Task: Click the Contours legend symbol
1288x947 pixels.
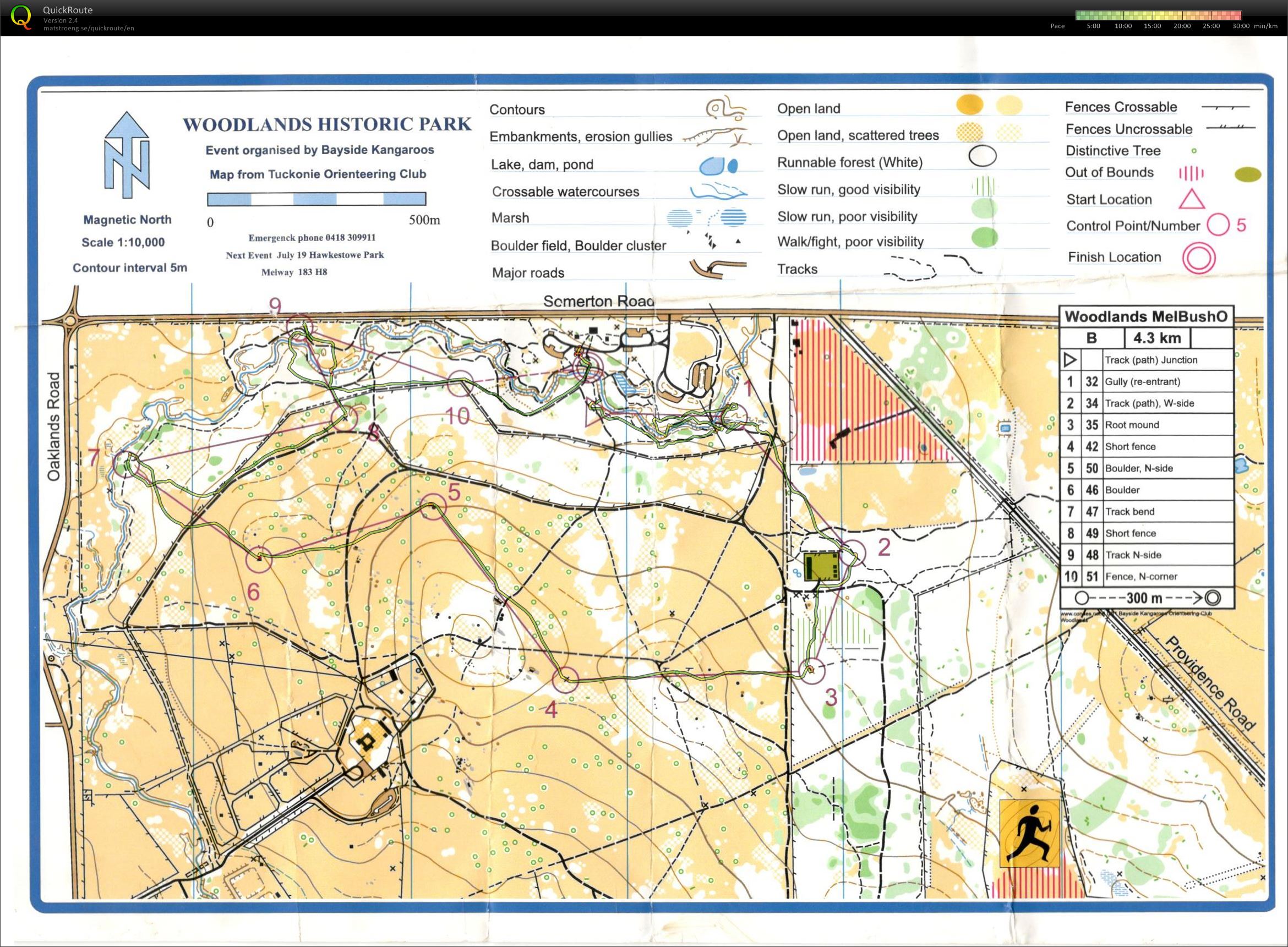Action: coord(726,108)
